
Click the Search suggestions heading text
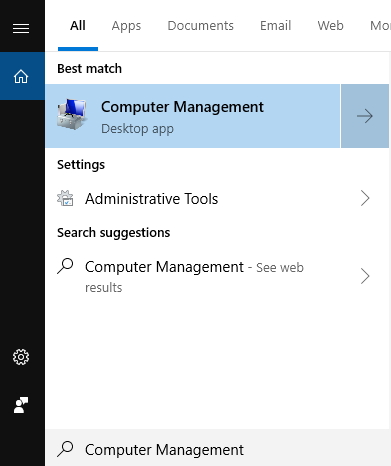[x=114, y=233]
